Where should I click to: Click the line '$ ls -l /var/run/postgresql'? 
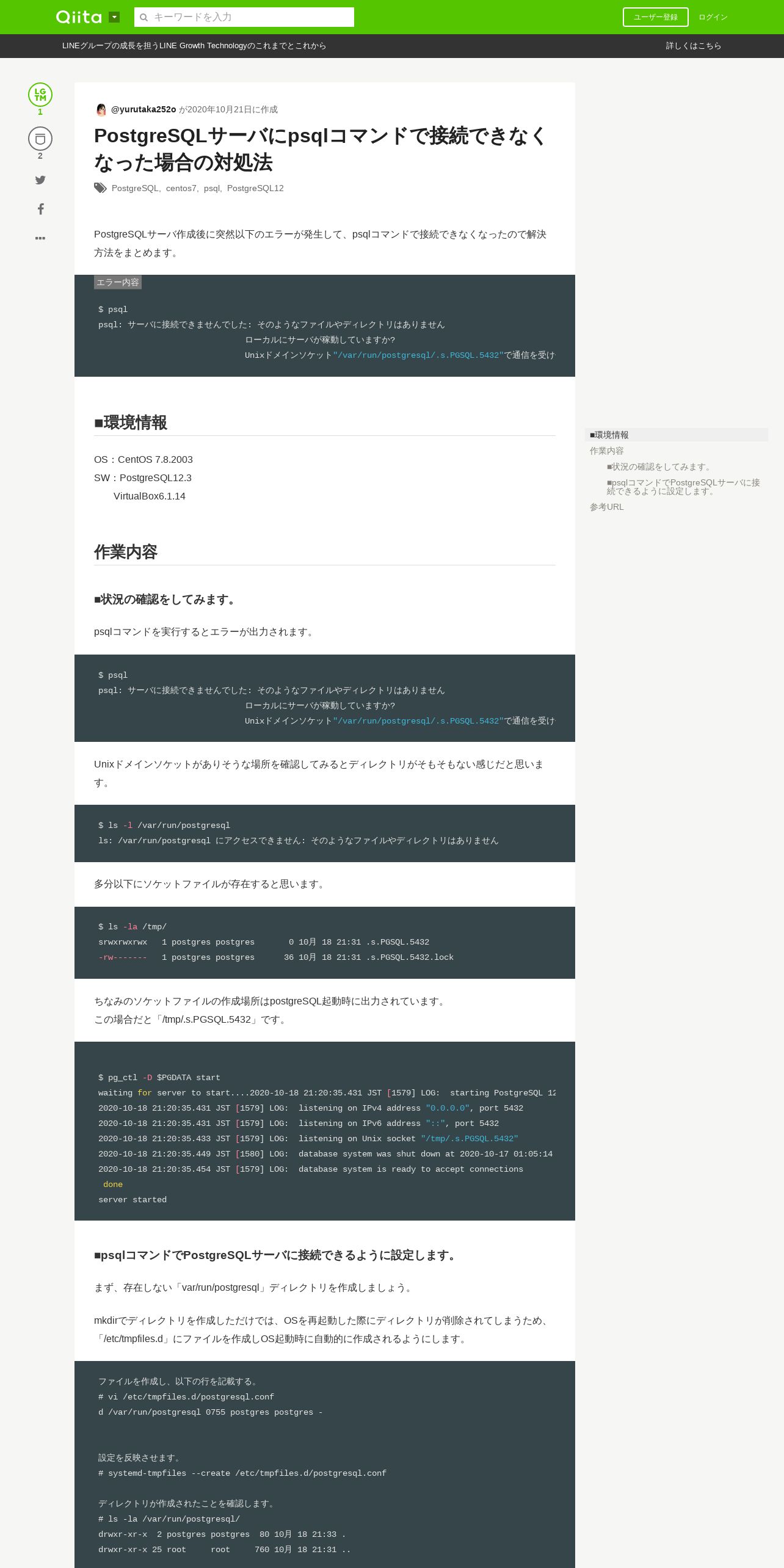(164, 826)
